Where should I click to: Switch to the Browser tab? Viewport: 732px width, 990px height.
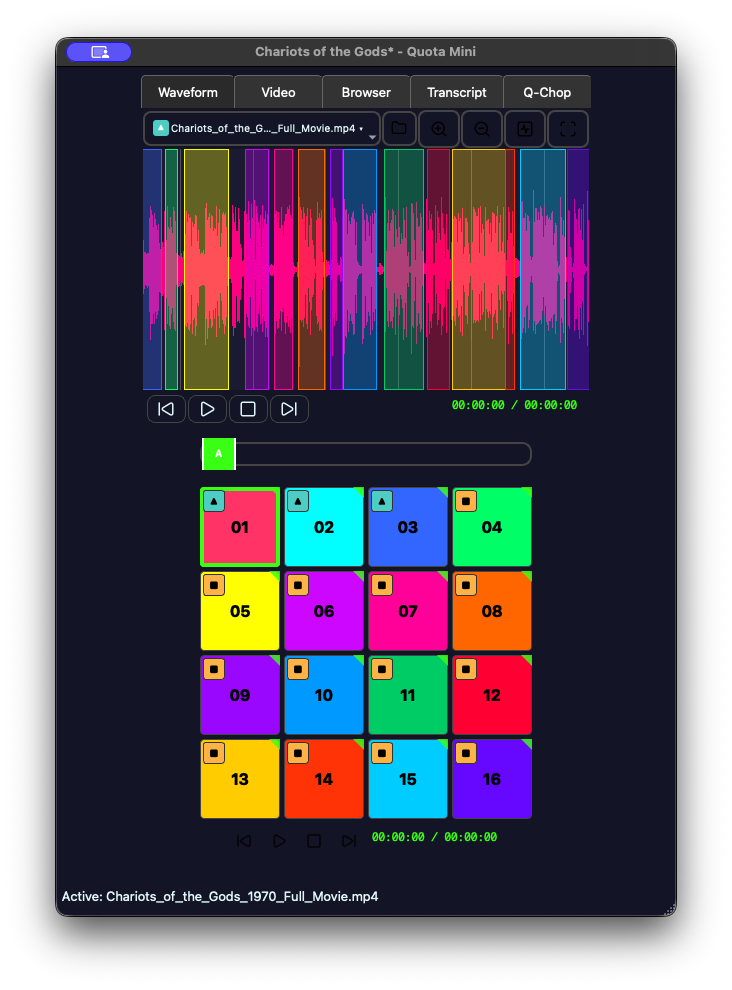(x=366, y=92)
